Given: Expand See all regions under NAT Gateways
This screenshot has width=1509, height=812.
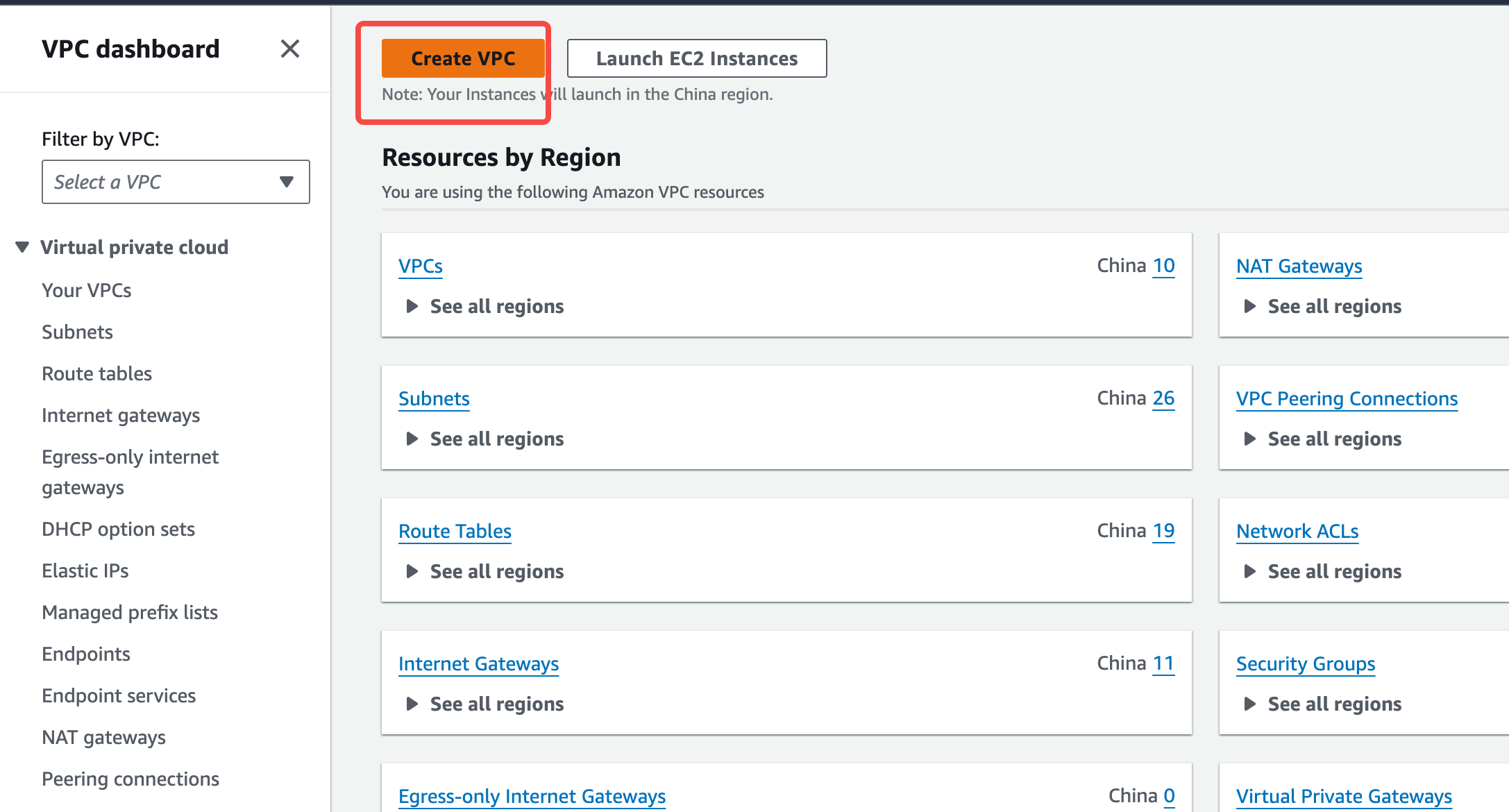Looking at the screenshot, I should pos(1323,306).
